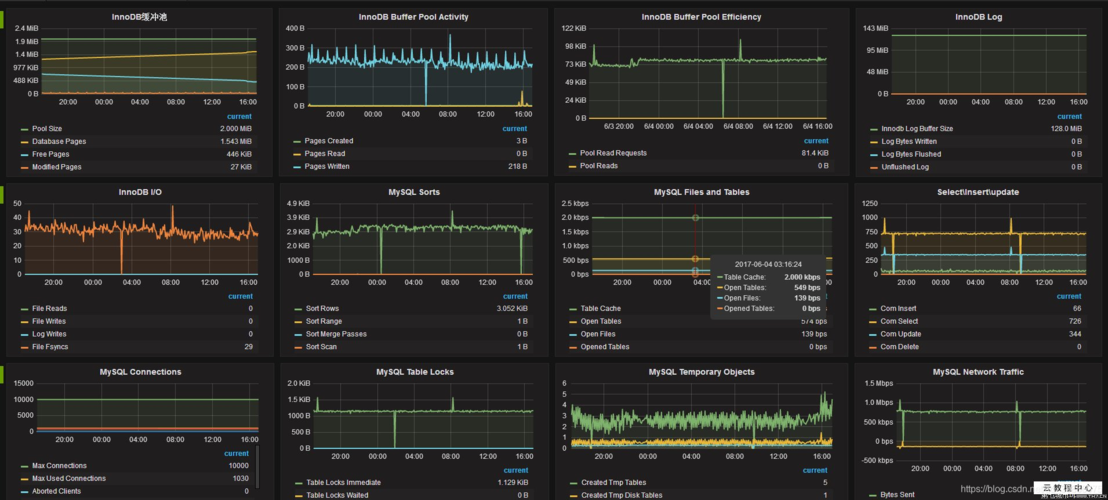Click the MySQL Table Locks panel title
Screen dimensions: 1108x500
click(415, 372)
